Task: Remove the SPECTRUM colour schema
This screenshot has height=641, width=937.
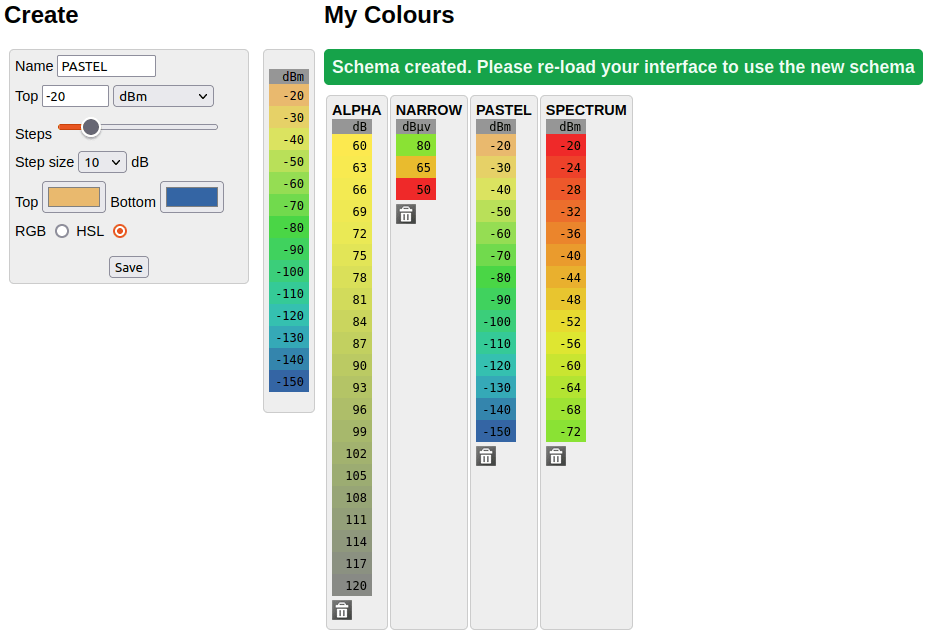Action: pyautogui.click(x=556, y=455)
